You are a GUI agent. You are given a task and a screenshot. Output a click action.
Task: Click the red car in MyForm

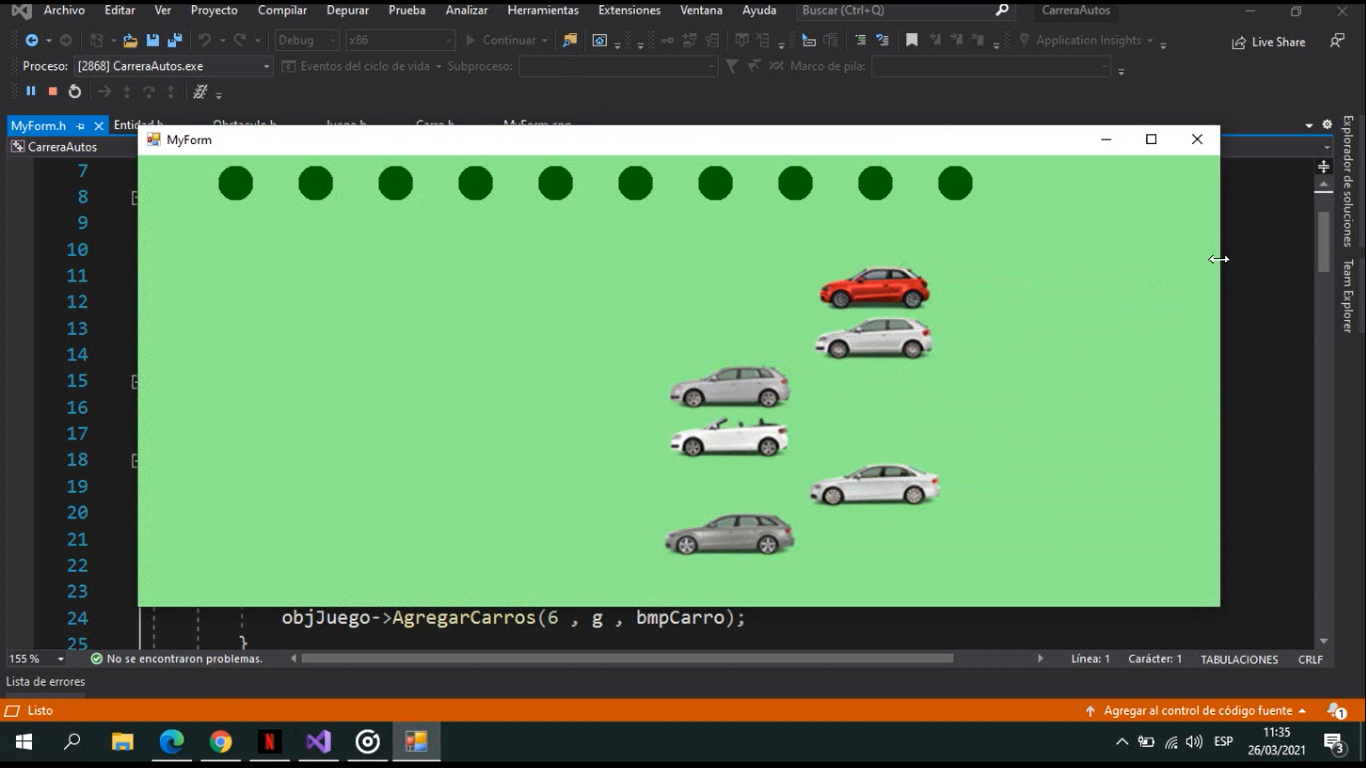(x=874, y=288)
